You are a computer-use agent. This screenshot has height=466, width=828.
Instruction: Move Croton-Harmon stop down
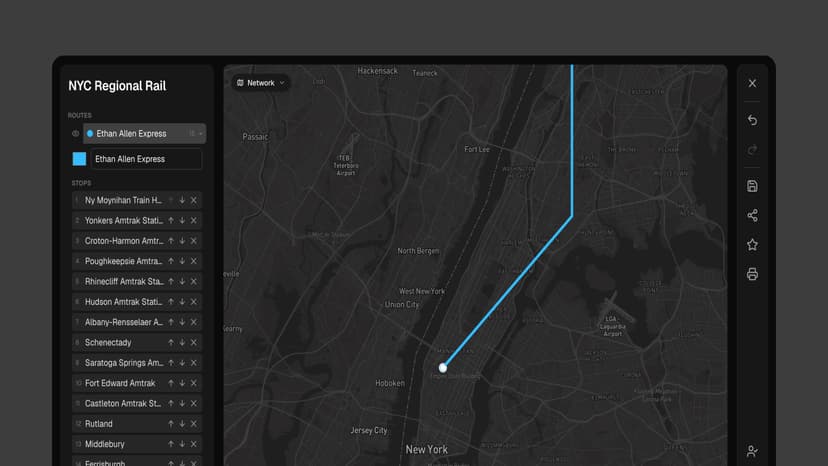pos(182,241)
